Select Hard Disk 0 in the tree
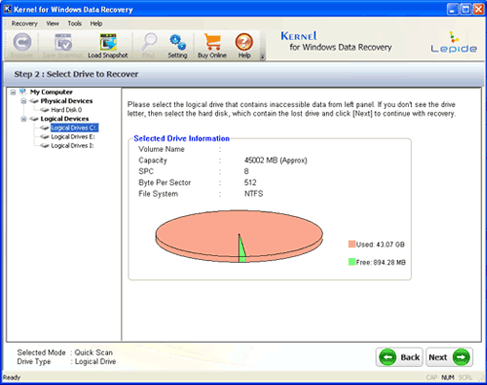487x385 pixels. tap(66, 110)
